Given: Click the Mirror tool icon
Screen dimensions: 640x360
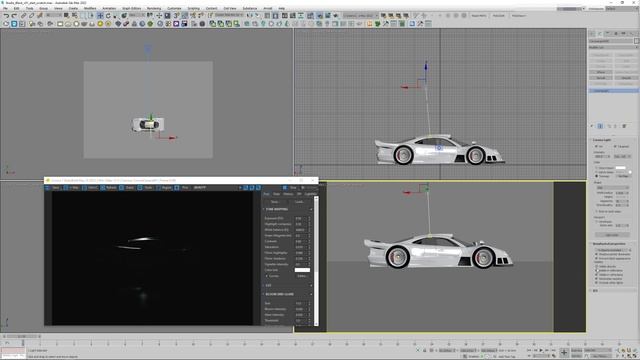Looking at the screenshot, I should [249, 16].
